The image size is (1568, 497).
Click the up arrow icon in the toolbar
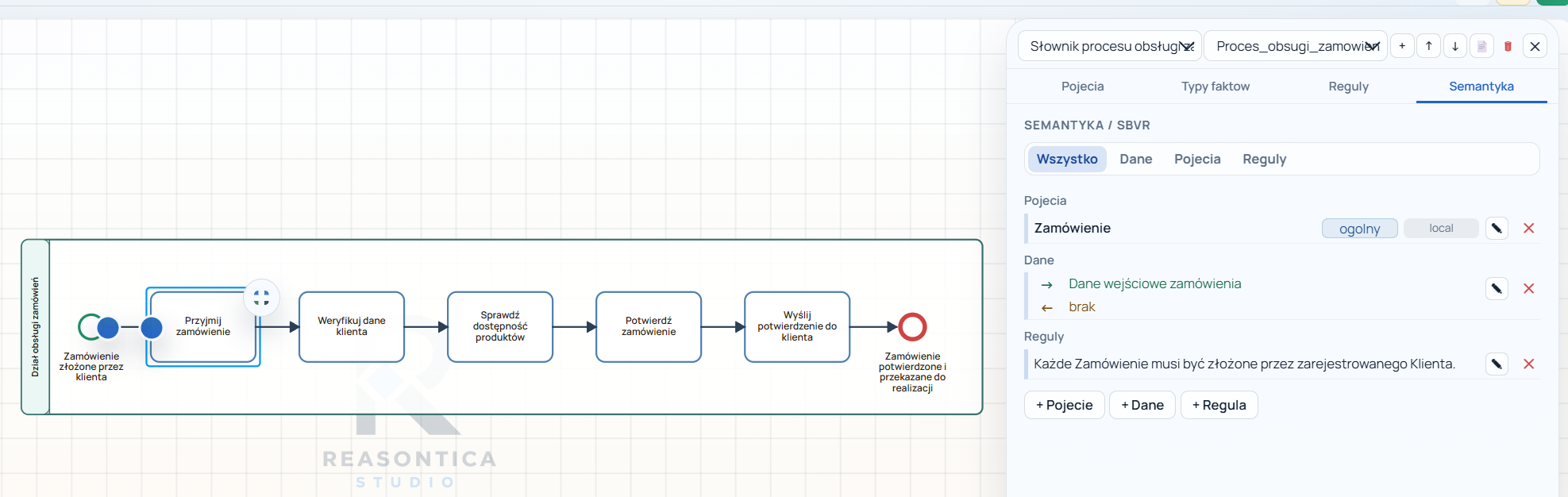[x=1428, y=46]
